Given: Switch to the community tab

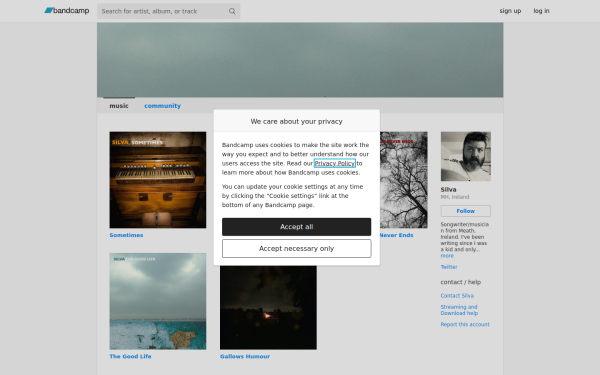Looking at the screenshot, I should (x=162, y=106).
